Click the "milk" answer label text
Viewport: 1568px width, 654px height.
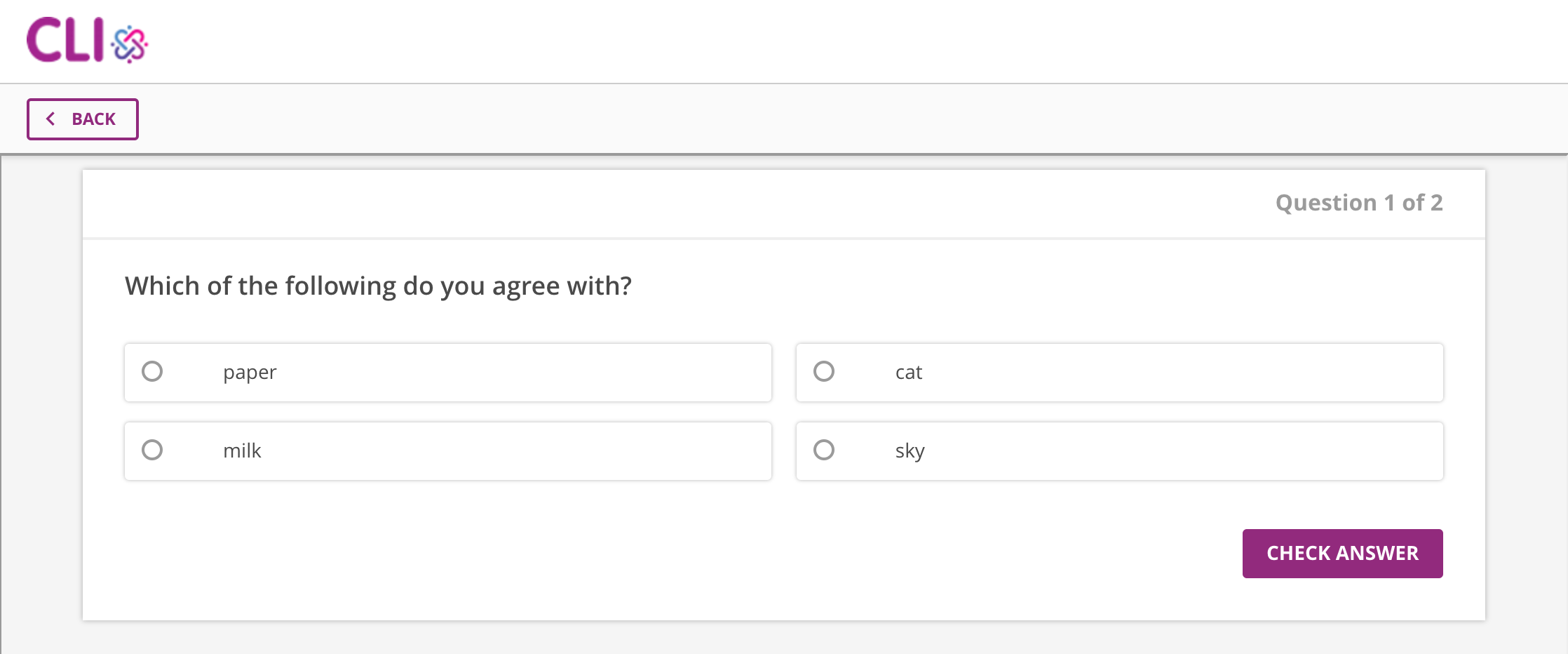pyautogui.click(x=242, y=451)
